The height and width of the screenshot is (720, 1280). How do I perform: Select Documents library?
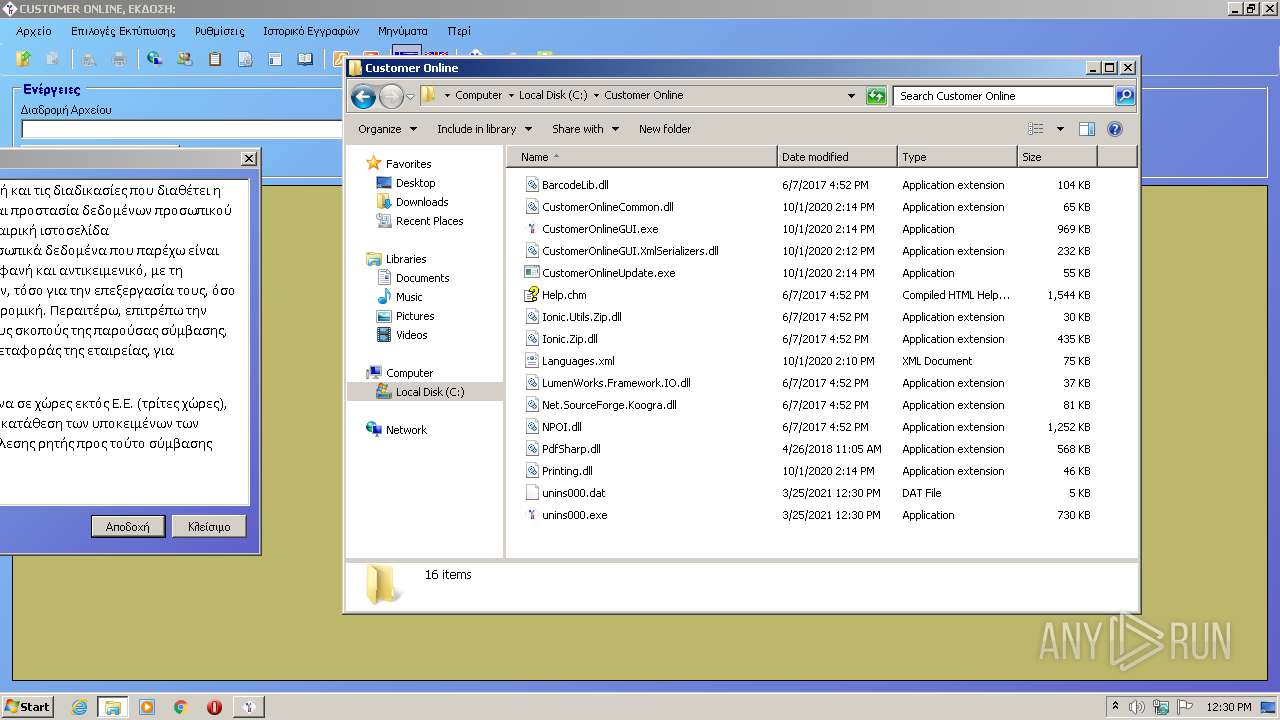[422, 278]
